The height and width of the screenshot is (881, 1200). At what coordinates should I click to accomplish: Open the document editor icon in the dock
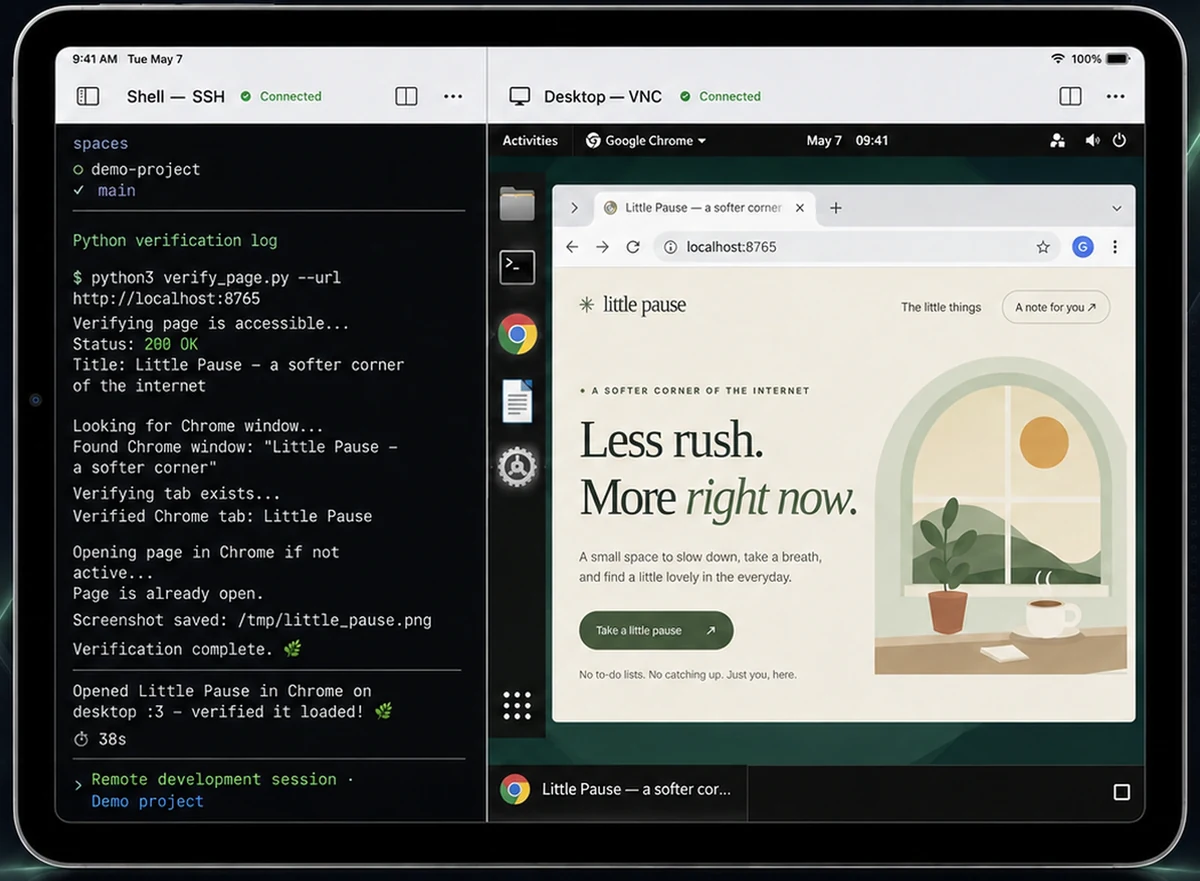517,401
